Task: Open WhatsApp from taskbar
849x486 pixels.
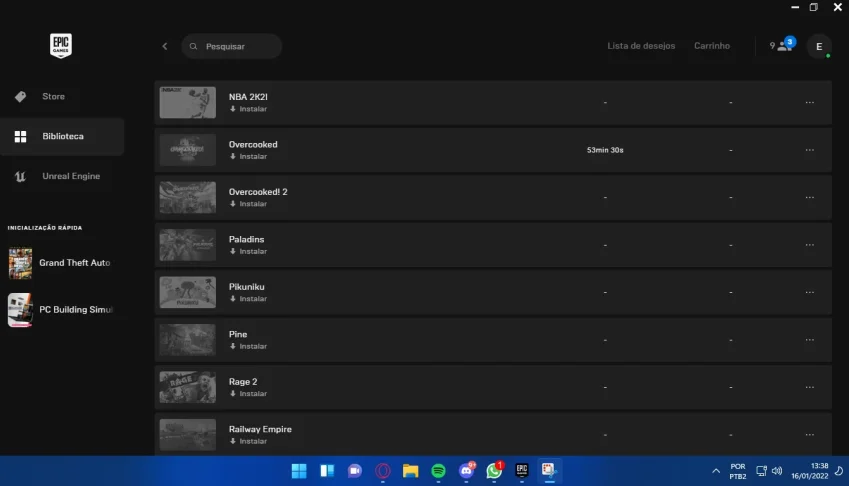Action: (494, 471)
